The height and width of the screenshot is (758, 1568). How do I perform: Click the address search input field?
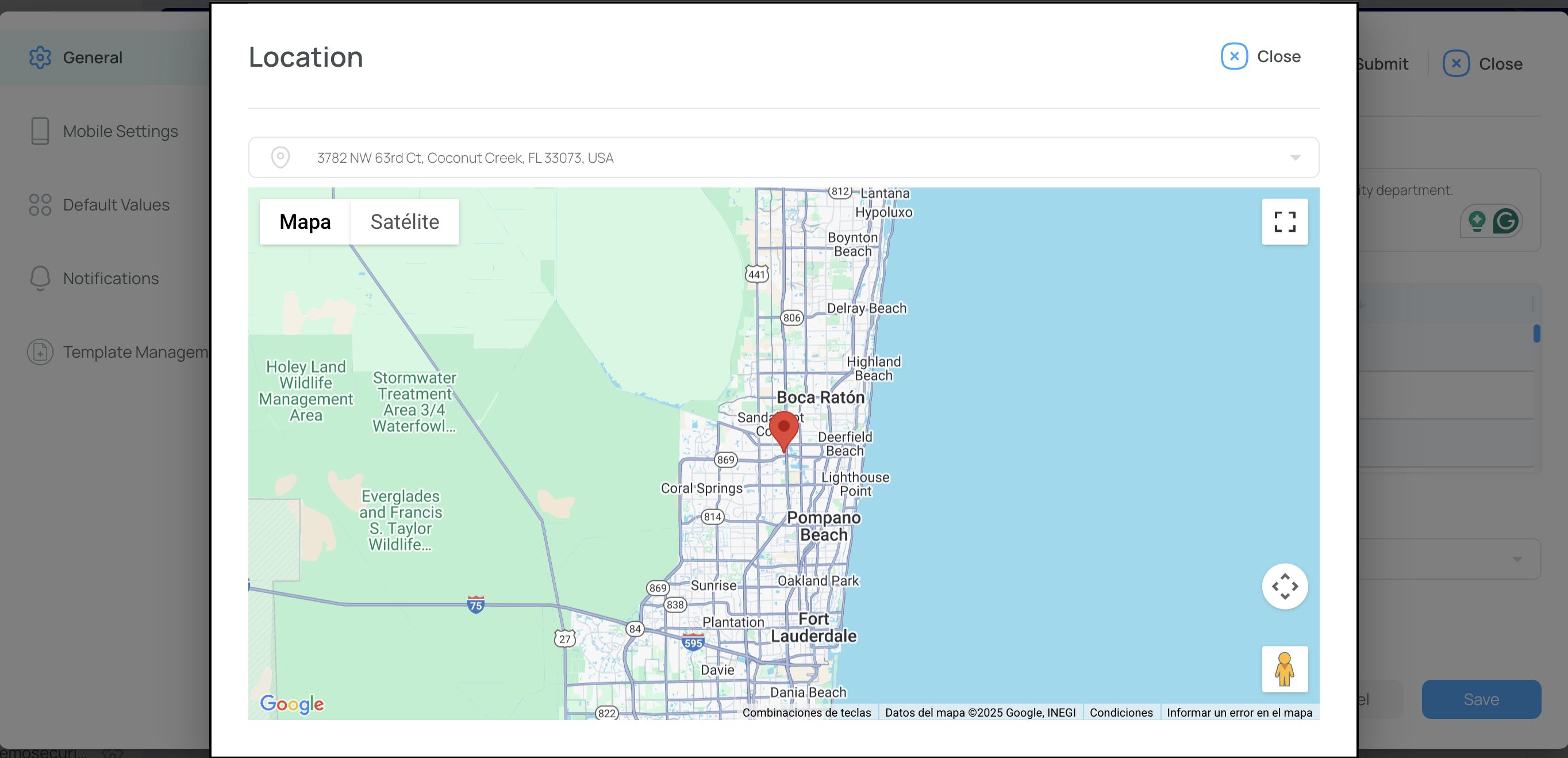tap(783, 157)
